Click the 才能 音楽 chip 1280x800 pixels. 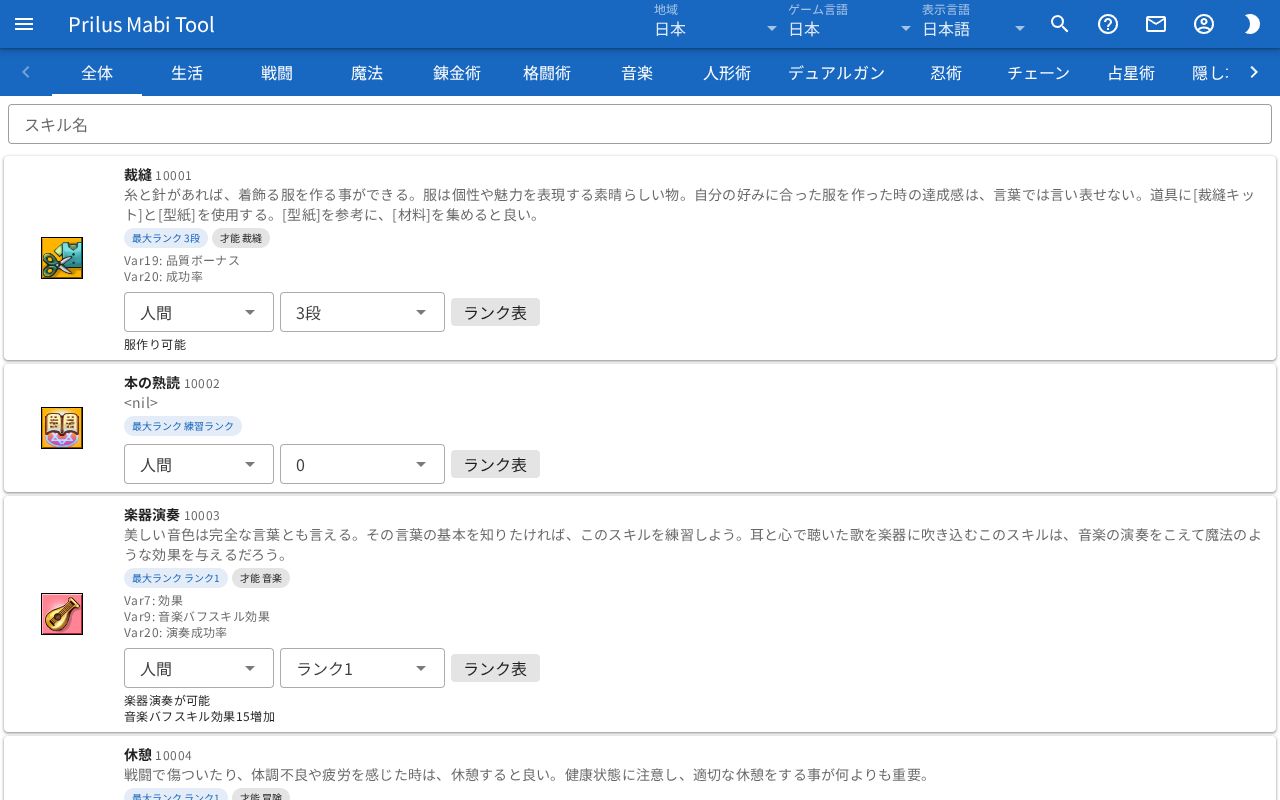click(x=261, y=578)
